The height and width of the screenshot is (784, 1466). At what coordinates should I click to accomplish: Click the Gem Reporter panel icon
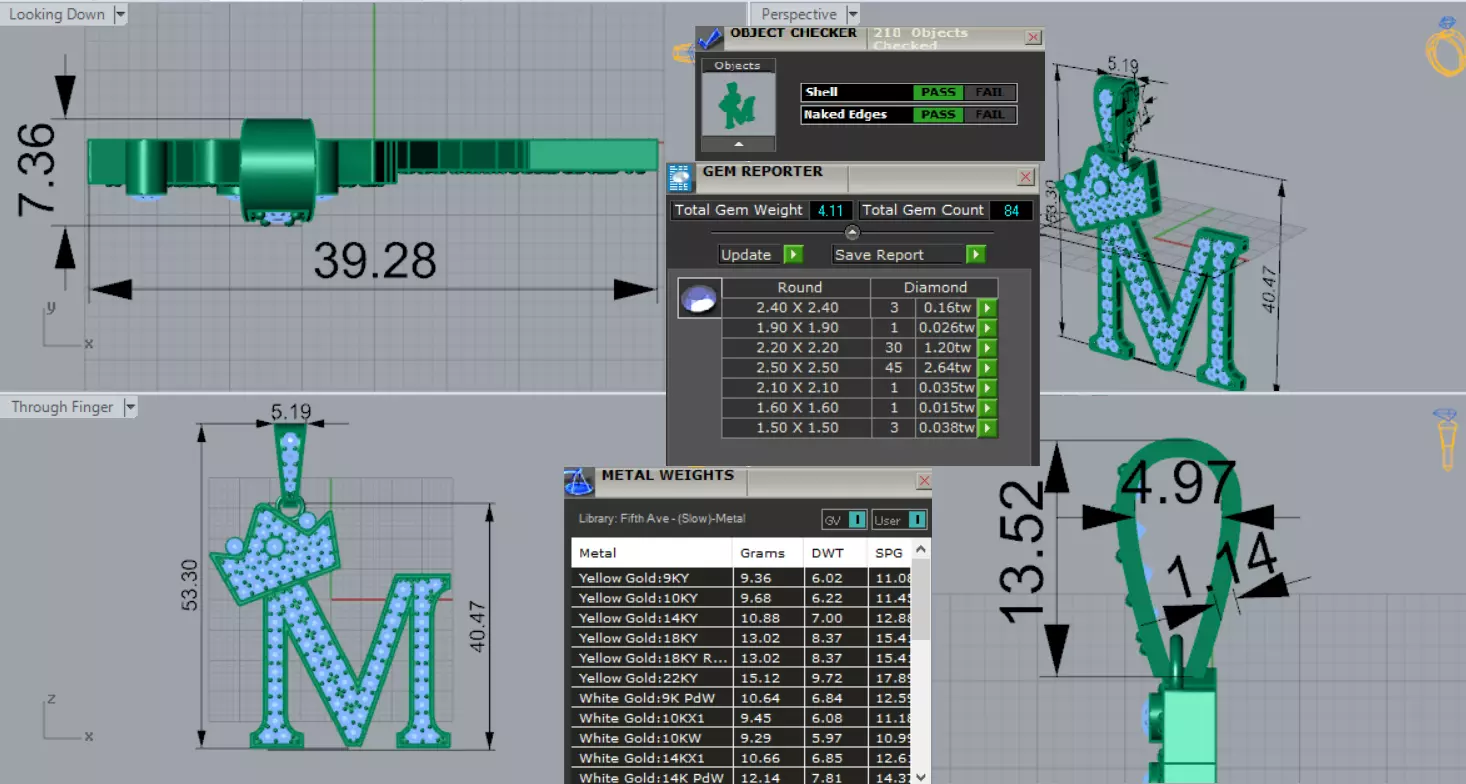pos(681,178)
